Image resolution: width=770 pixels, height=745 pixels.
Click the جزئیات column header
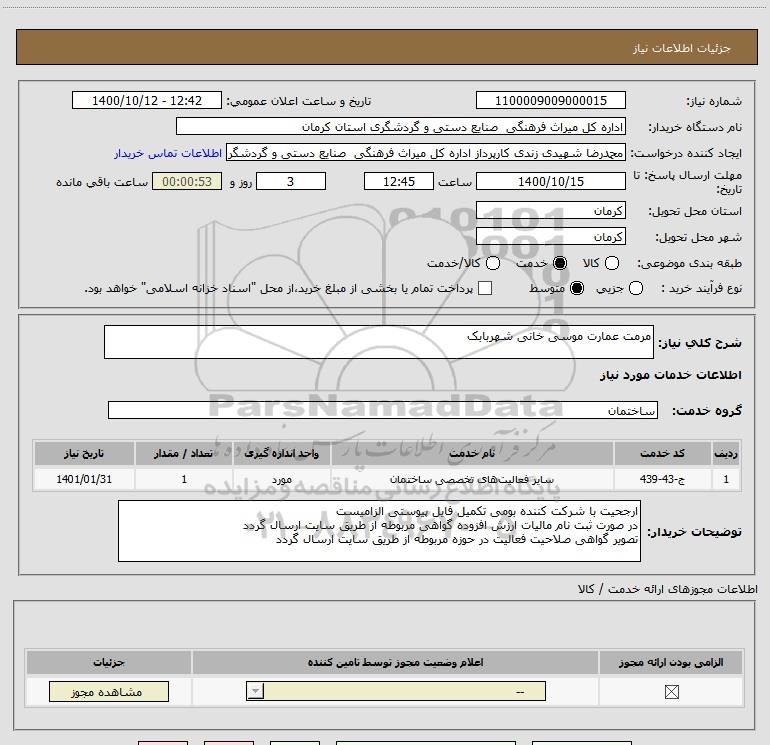(x=109, y=662)
